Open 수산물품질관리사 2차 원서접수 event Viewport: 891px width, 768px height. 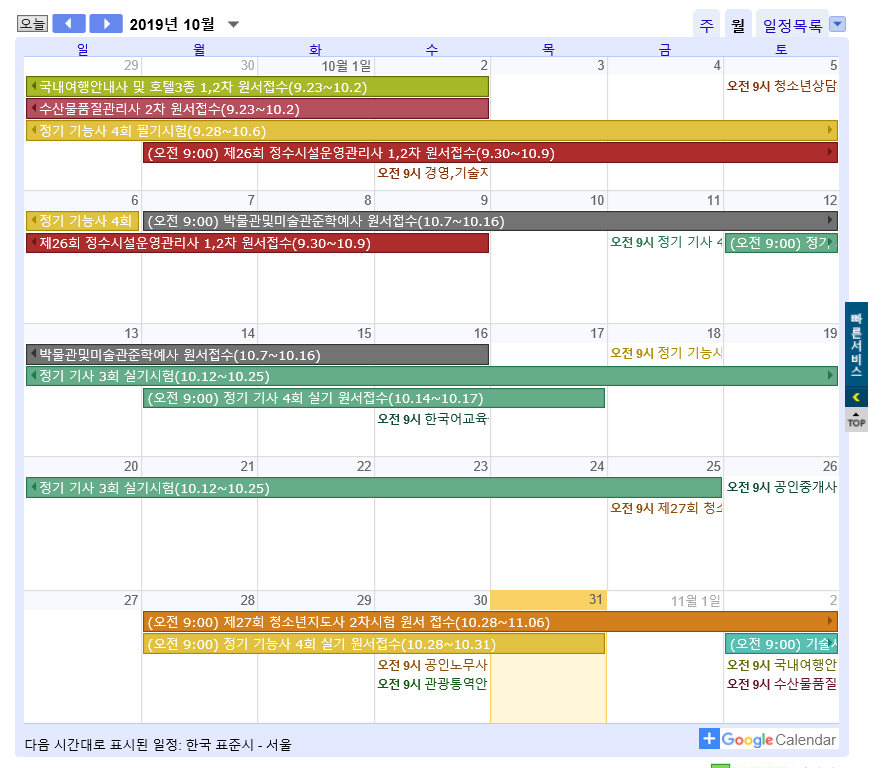tap(257, 109)
